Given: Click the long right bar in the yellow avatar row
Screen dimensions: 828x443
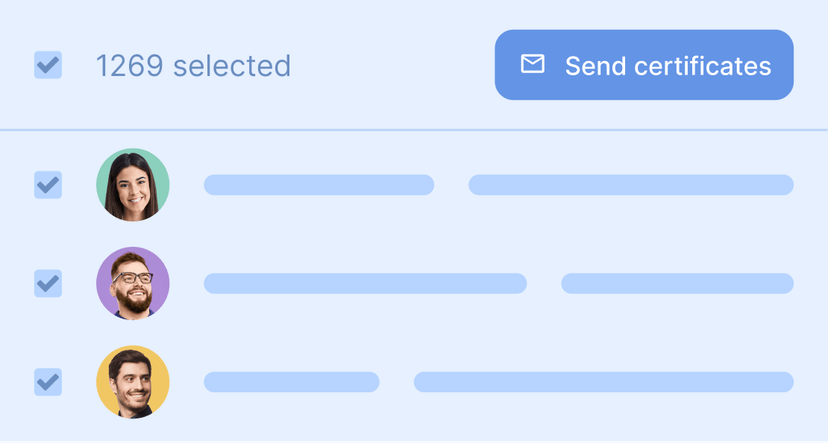Looking at the screenshot, I should coord(603,382).
